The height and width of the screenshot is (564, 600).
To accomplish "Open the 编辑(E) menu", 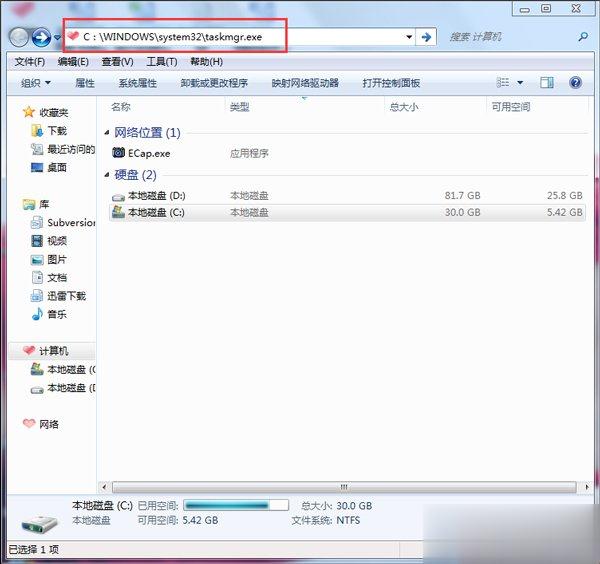I will click(73, 62).
